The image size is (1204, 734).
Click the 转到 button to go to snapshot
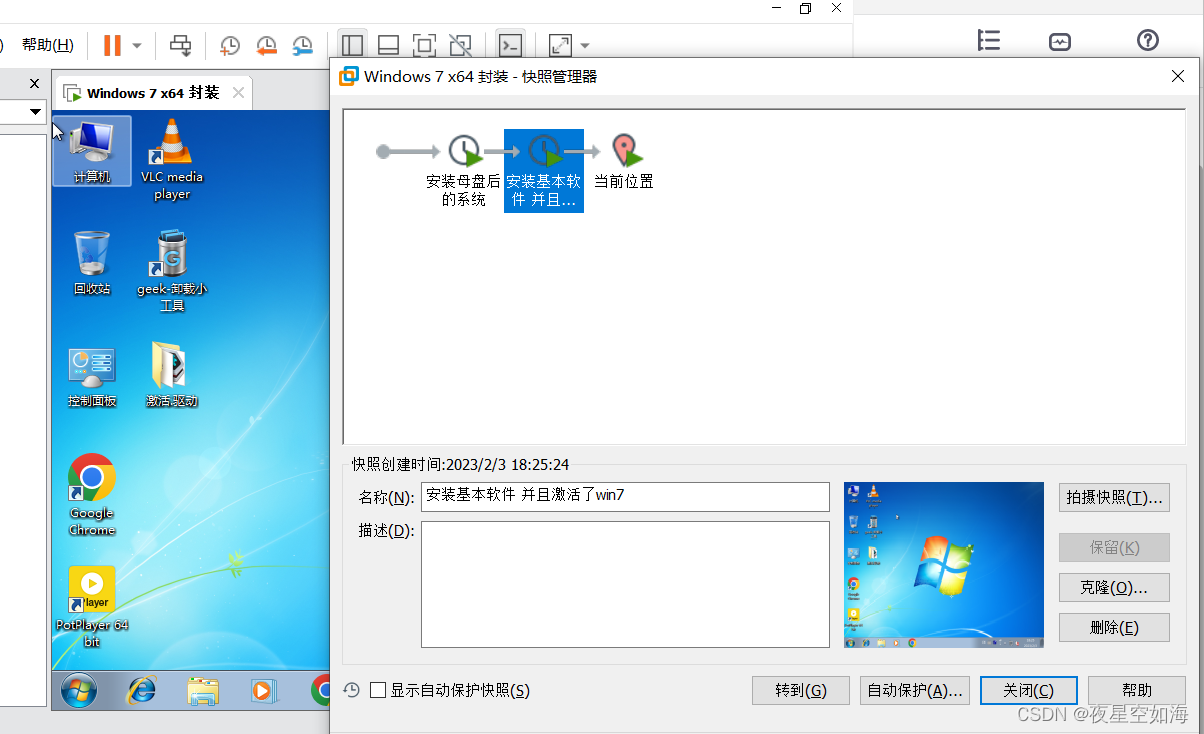point(800,690)
